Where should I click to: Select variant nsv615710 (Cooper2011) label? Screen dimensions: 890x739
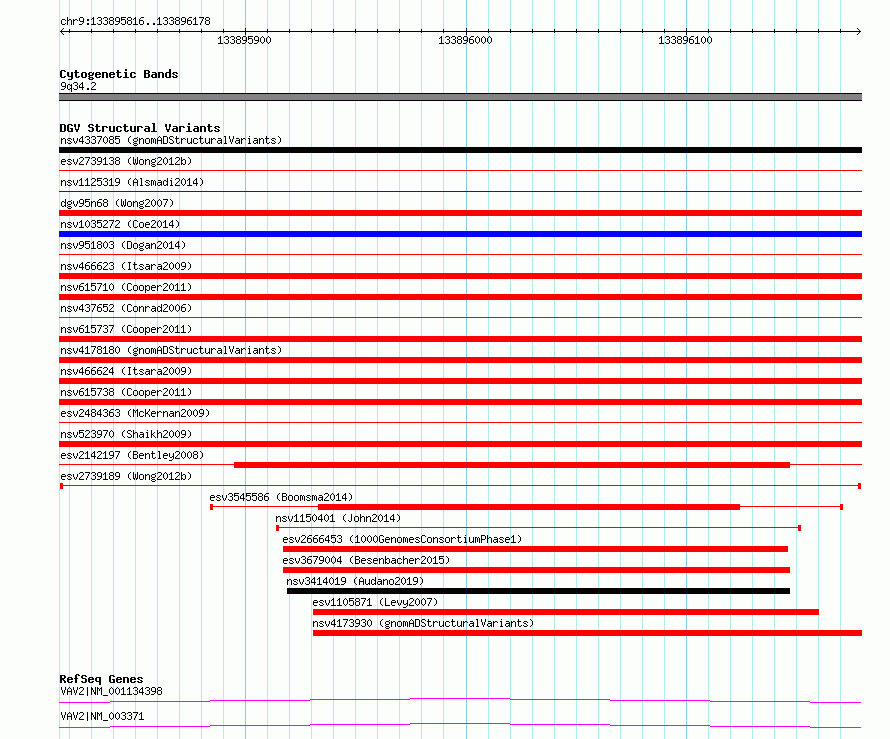126,287
